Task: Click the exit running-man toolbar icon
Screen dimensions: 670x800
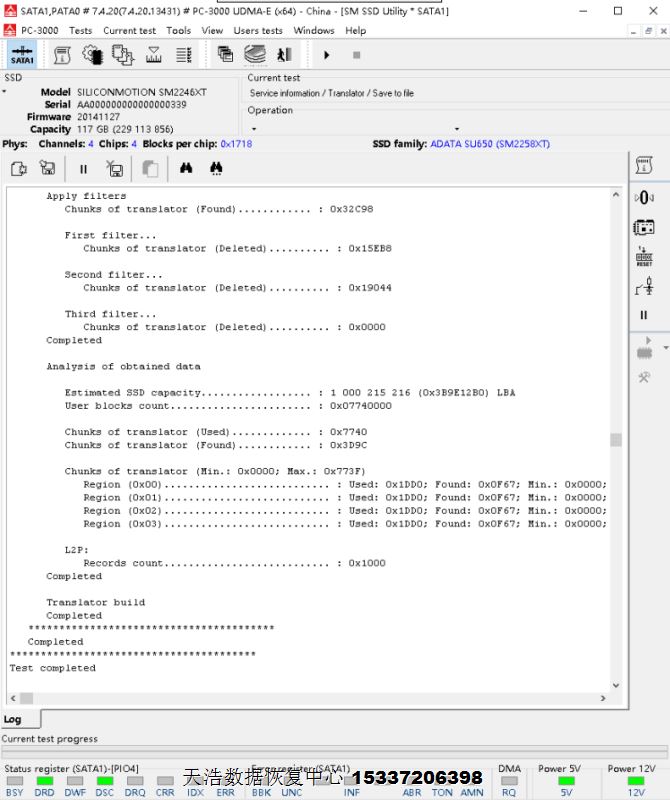Action: pyautogui.click(x=284, y=55)
